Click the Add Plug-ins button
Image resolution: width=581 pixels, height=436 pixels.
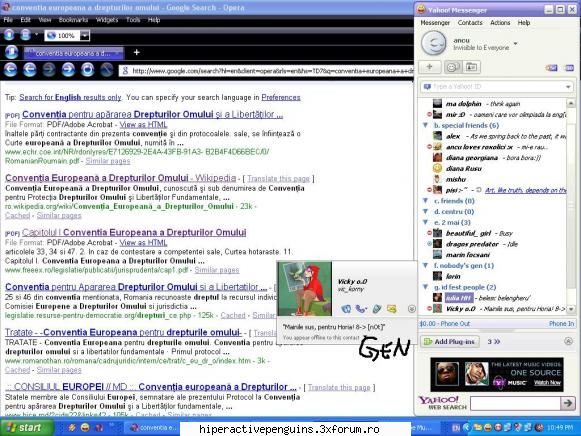[449, 342]
